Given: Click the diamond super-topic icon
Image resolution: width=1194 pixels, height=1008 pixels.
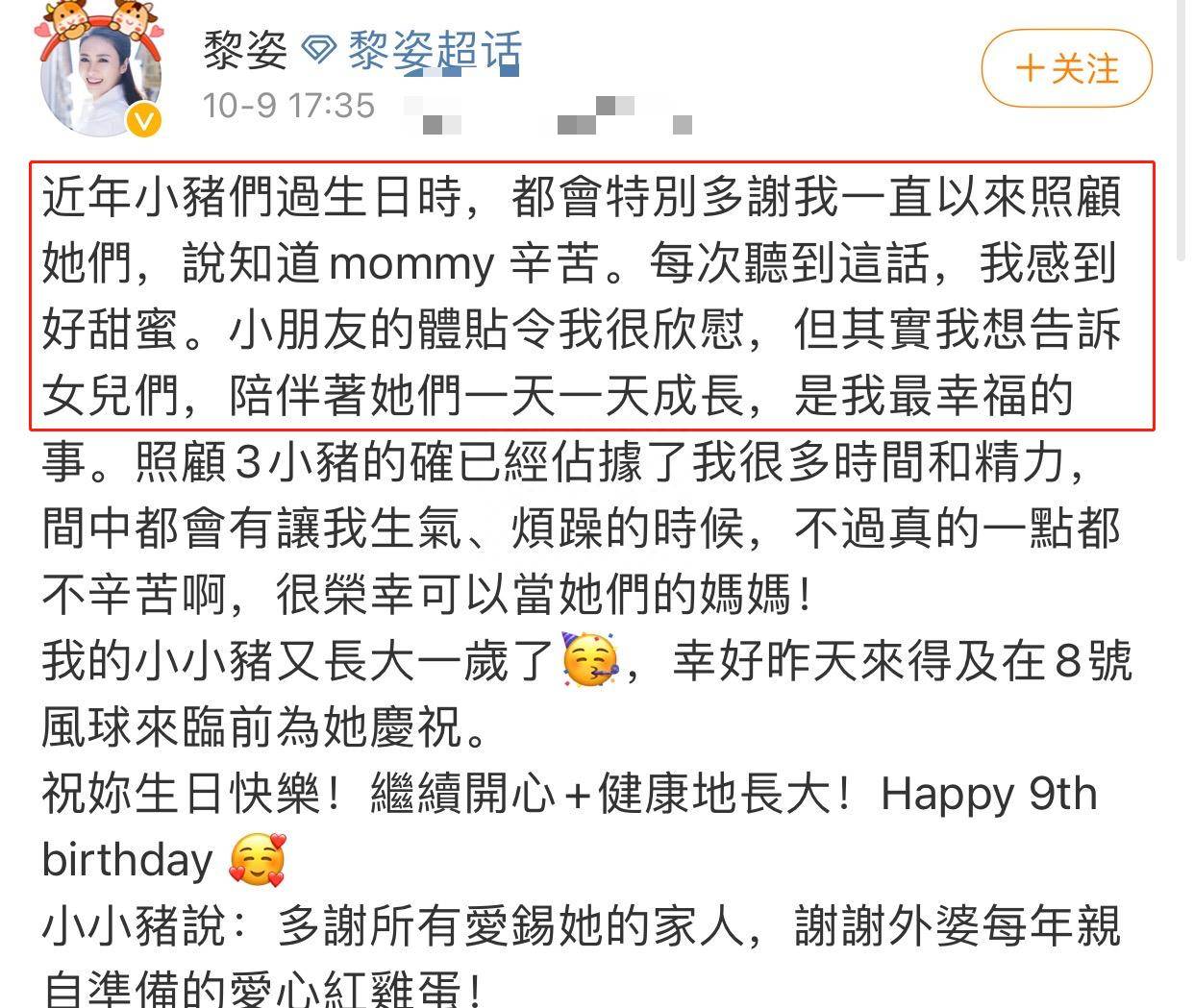Looking at the screenshot, I should pyautogui.click(x=319, y=51).
